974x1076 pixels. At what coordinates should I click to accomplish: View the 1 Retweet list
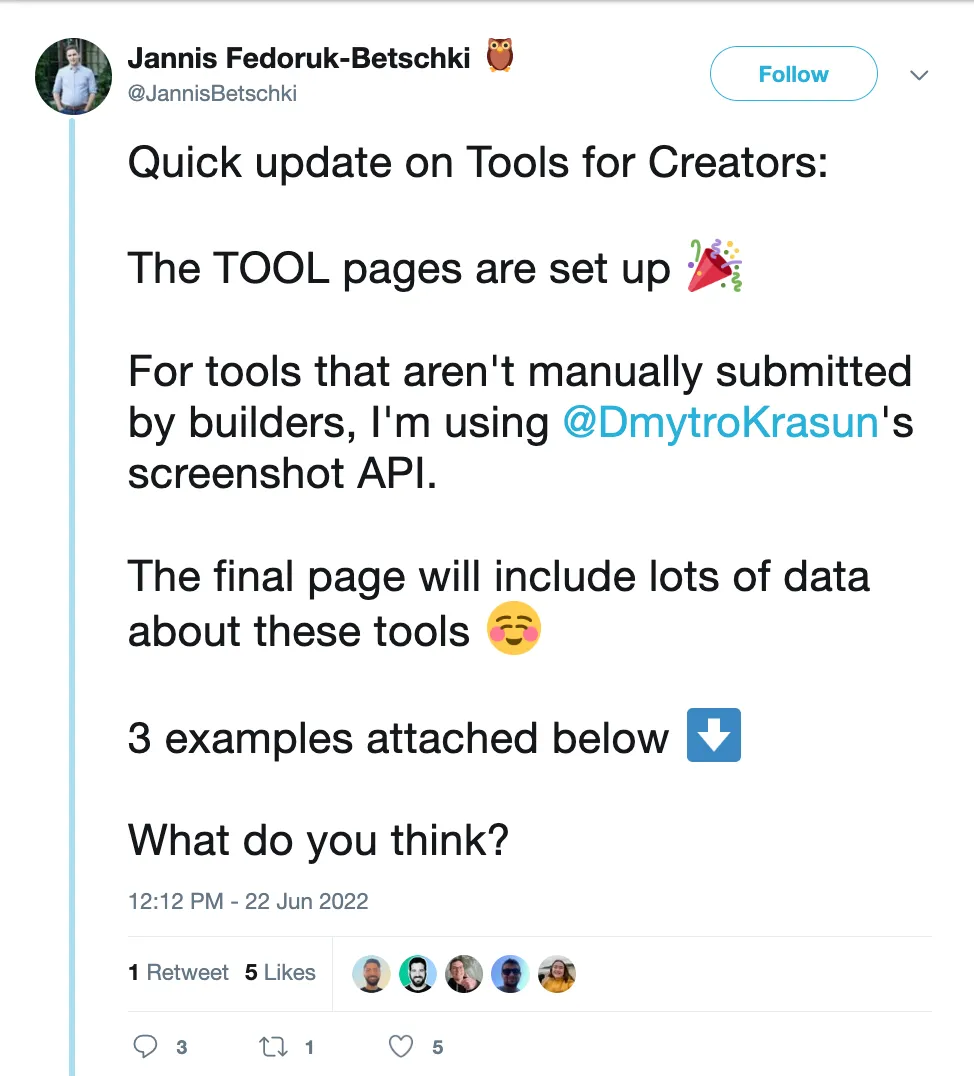[178, 972]
